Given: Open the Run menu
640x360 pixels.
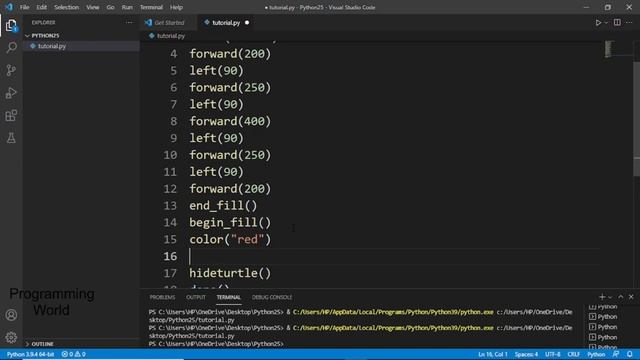Looking at the screenshot, I should click(x=127, y=7).
